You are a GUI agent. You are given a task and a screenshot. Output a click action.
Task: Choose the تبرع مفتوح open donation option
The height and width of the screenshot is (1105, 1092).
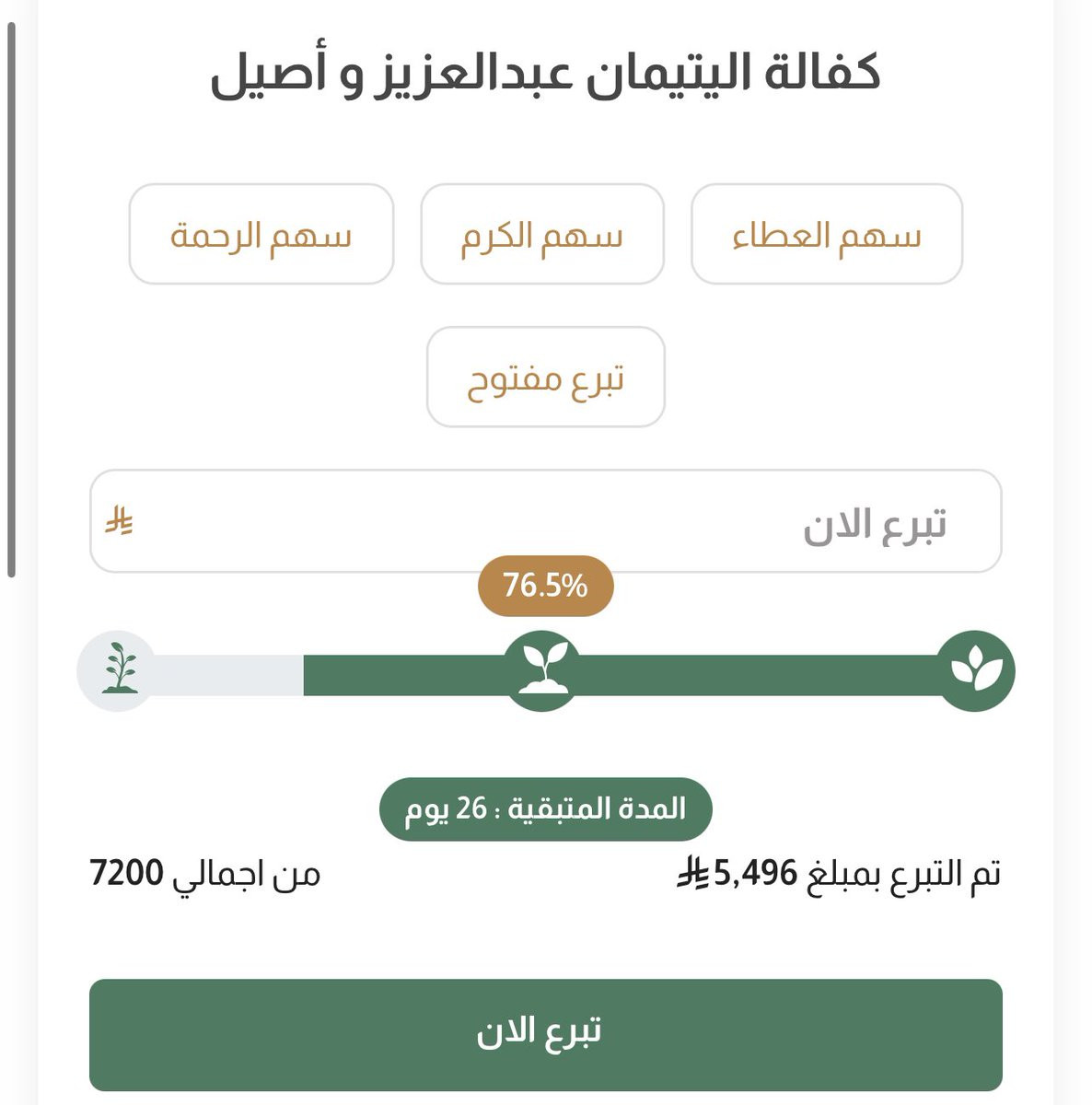click(x=545, y=378)
